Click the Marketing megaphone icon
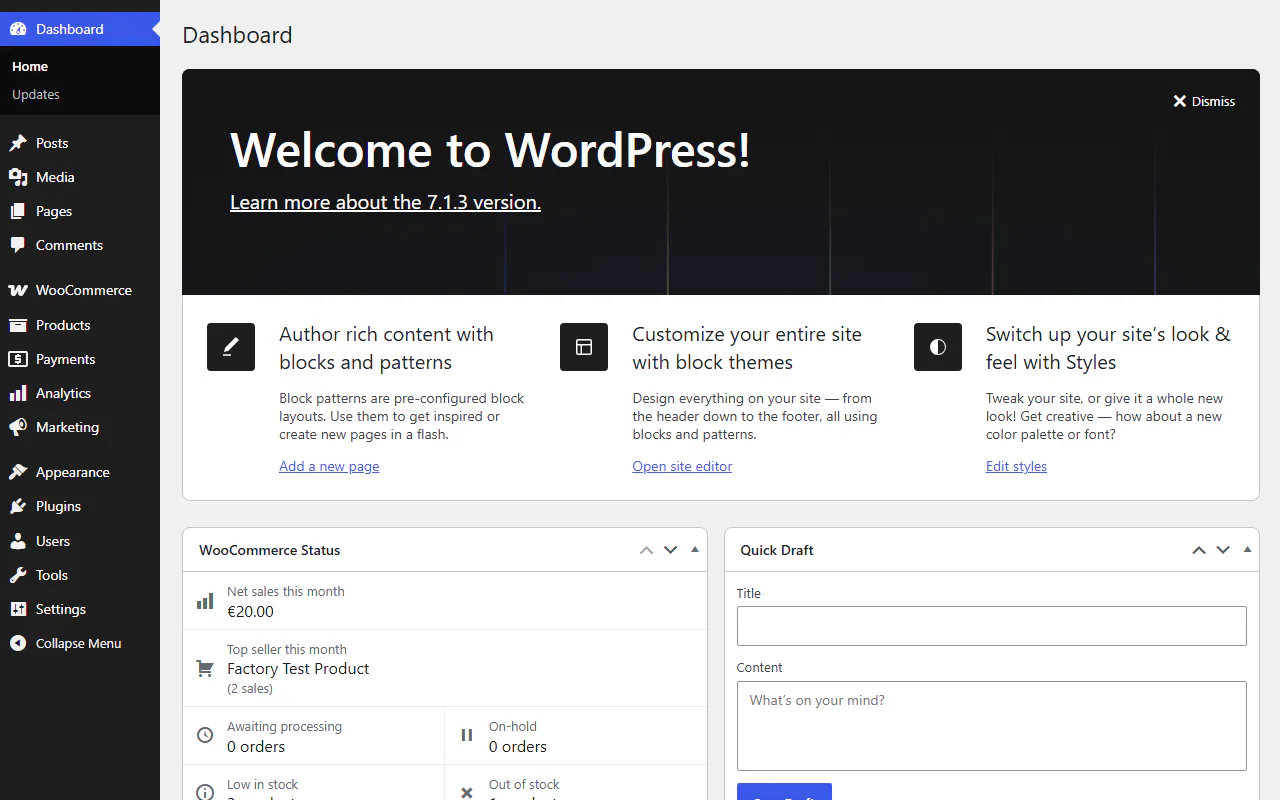Screen dimensions: 1280x800 point(18,427)
